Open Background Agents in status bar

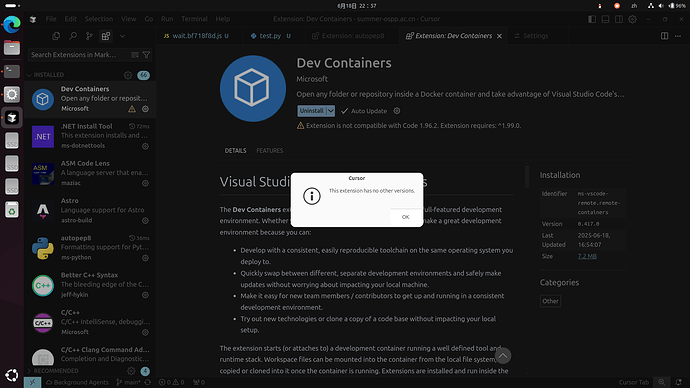[x=77, y=382]
